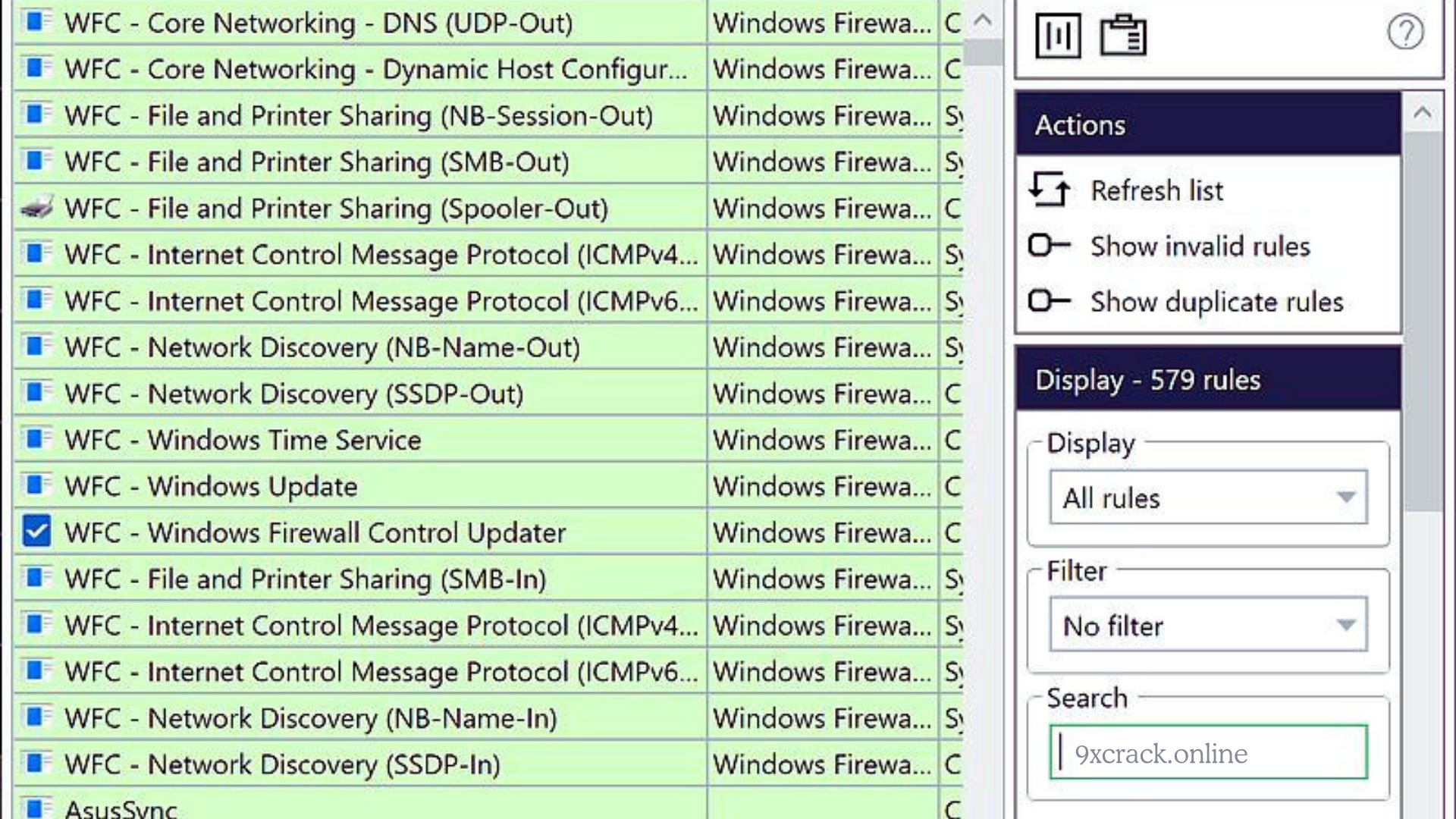Click icon of Network Discovery (SSDP-In) rule
The image size is (1456, 819).
point(36,763)
